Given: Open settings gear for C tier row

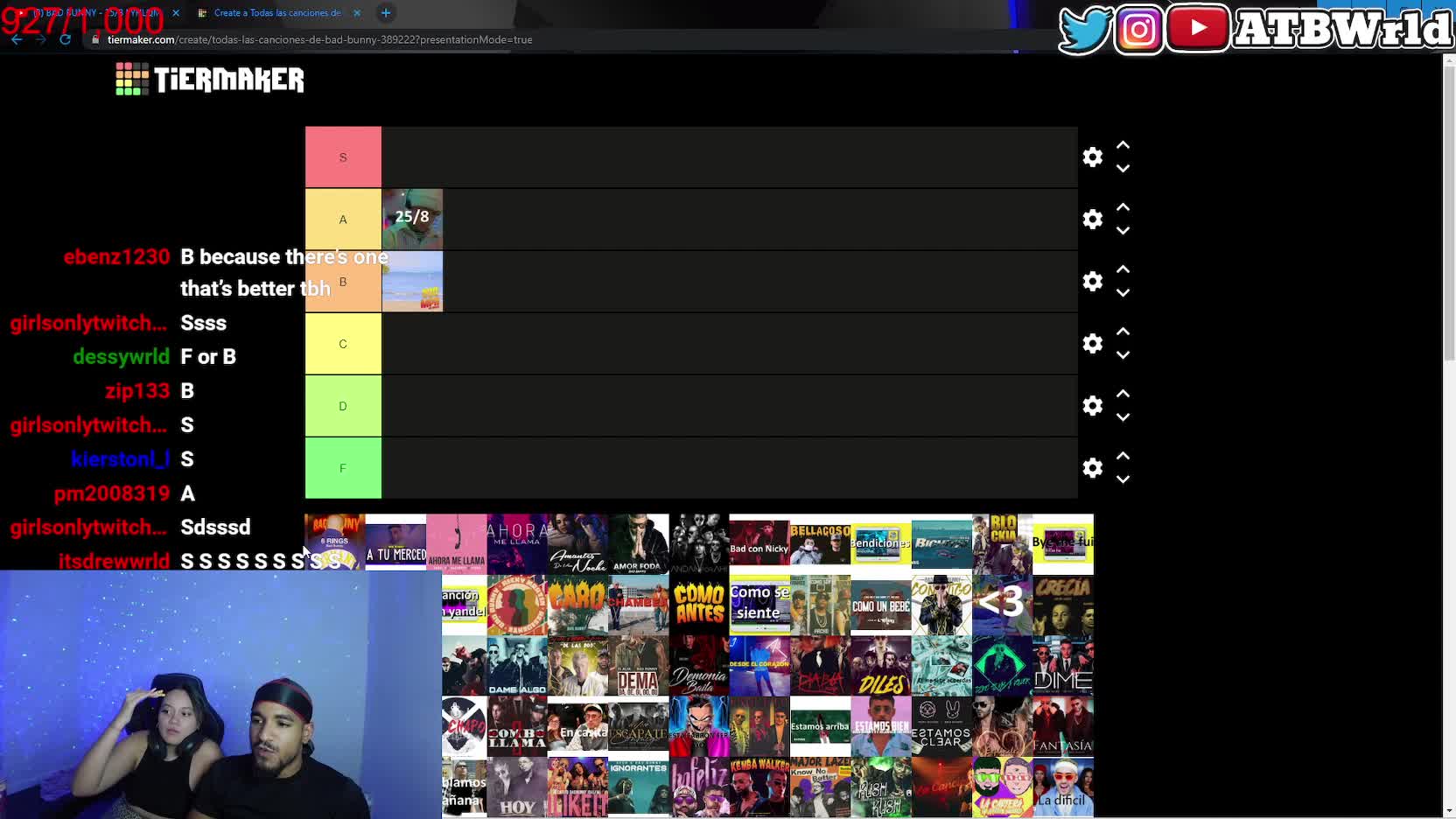Looking at the screenshot, I should pyautogui.click(x=1093, y=344).
